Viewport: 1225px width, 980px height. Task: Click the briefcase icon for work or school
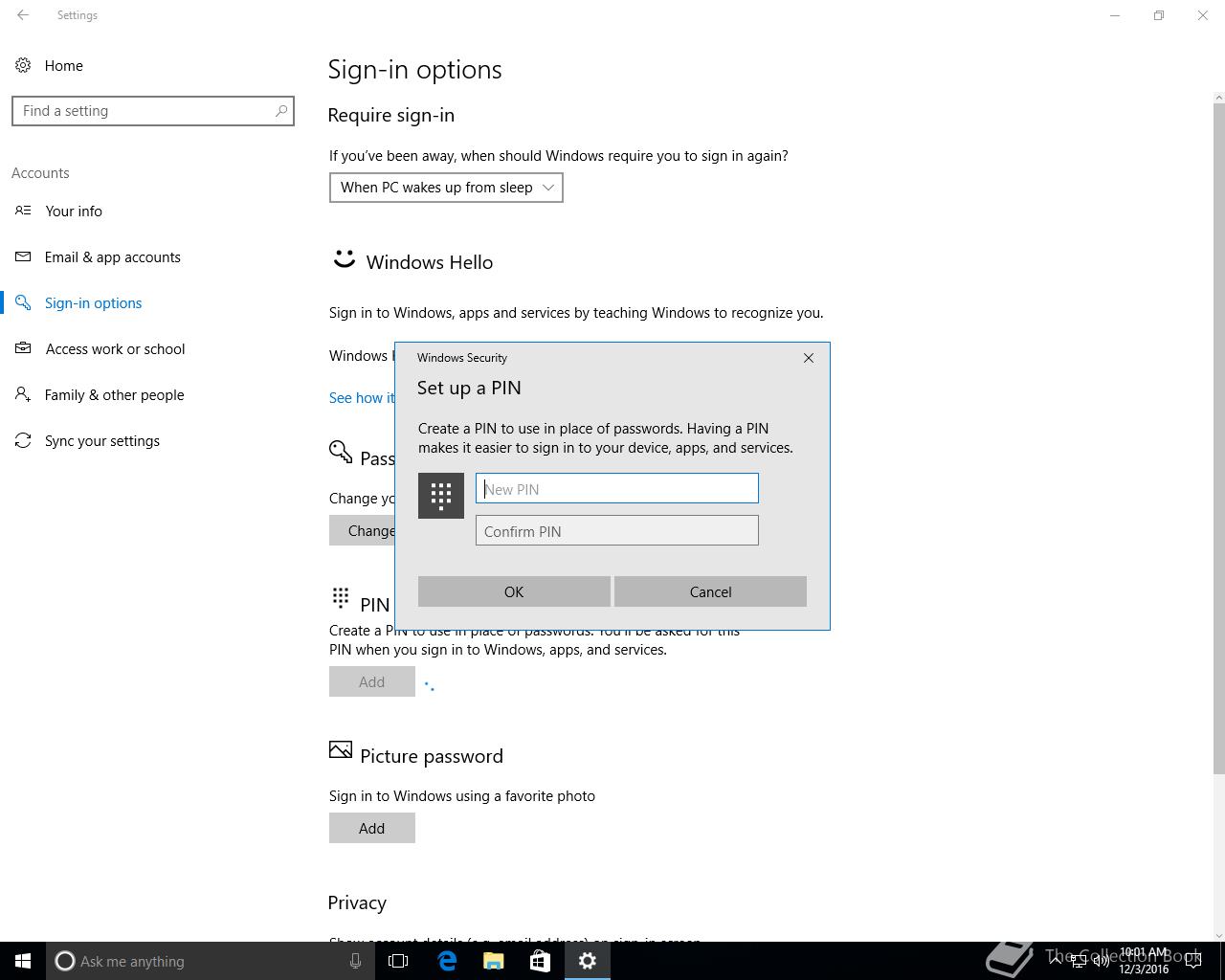23,348
